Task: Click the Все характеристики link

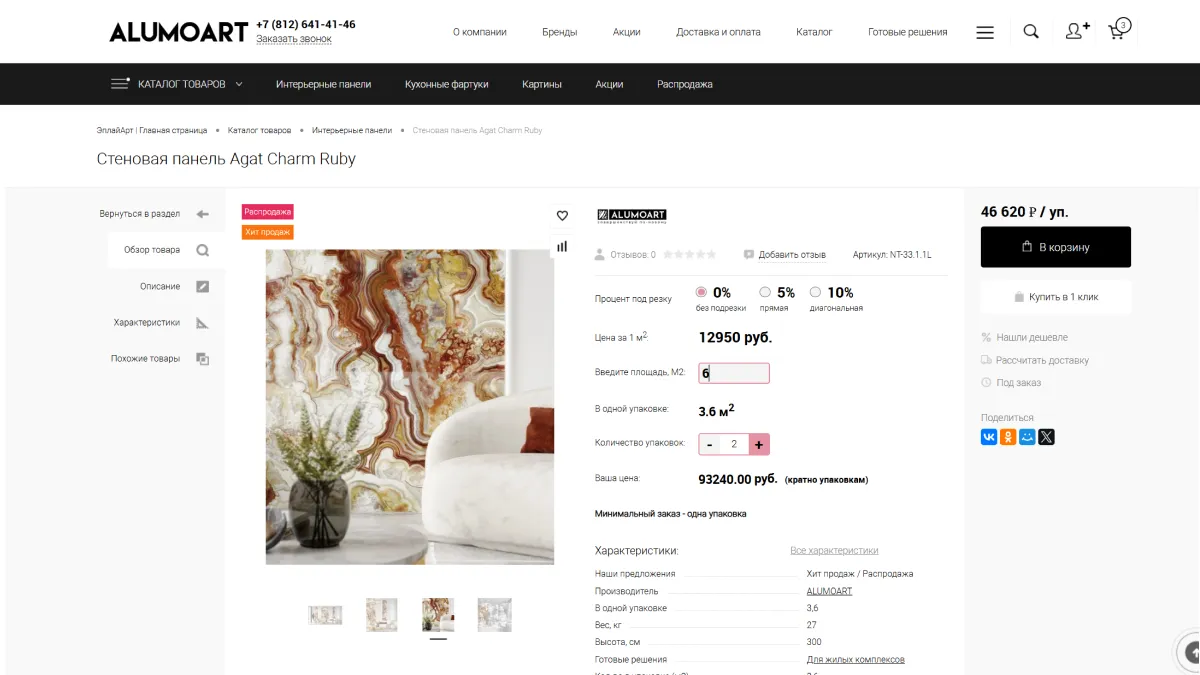Action: click(834, 550)
